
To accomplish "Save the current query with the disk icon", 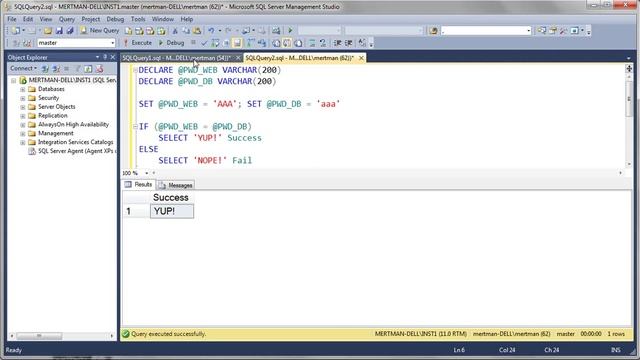I will point(59,31).
